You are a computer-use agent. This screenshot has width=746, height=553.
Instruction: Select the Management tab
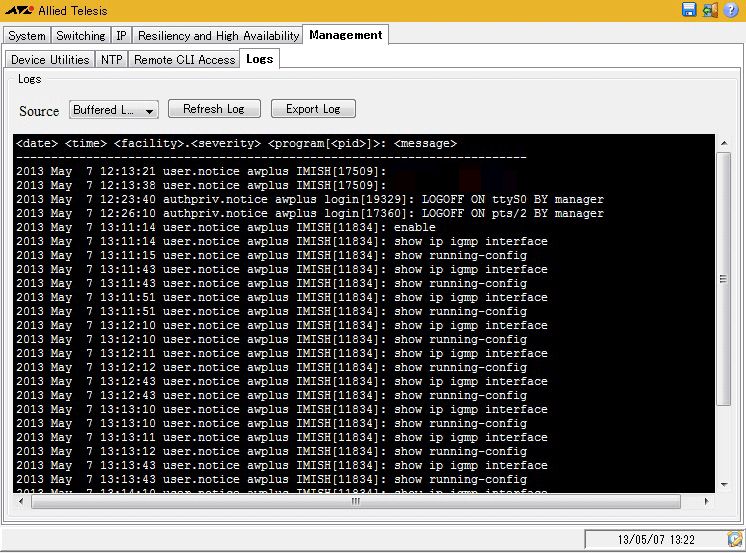tap(345, 35)
